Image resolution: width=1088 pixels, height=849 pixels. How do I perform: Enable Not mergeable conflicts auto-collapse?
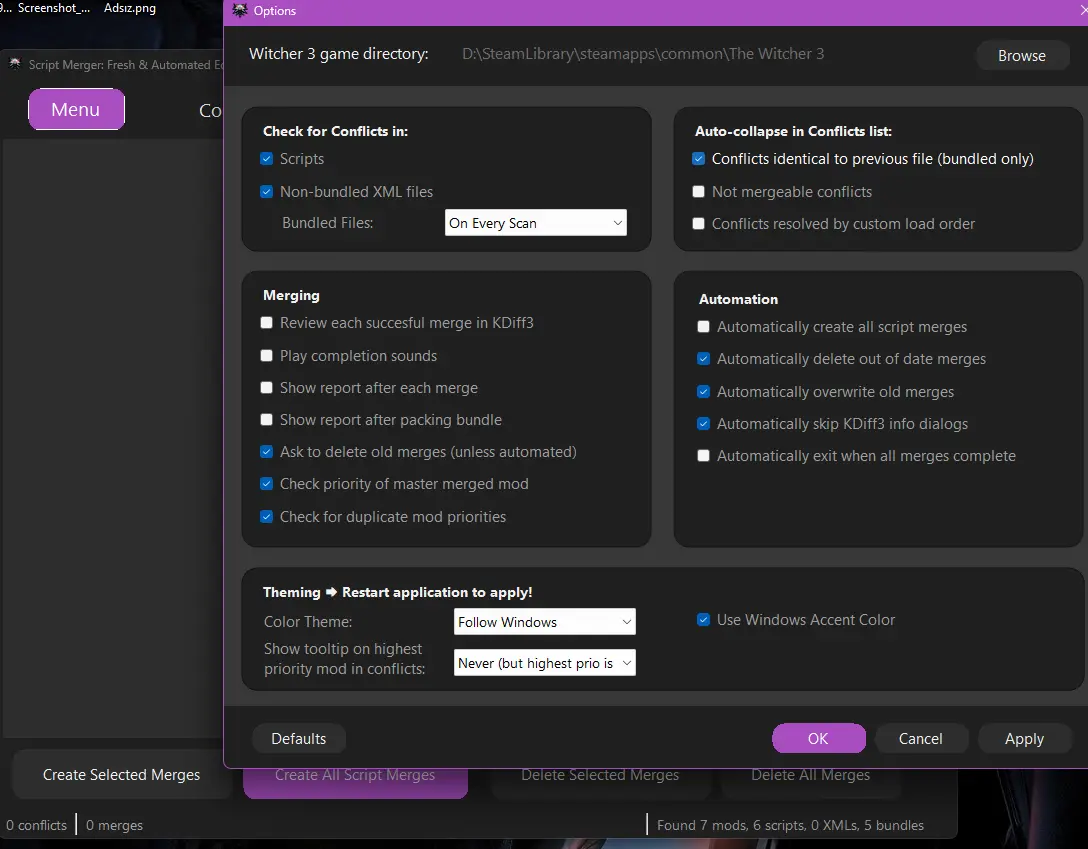click(699, 191)
